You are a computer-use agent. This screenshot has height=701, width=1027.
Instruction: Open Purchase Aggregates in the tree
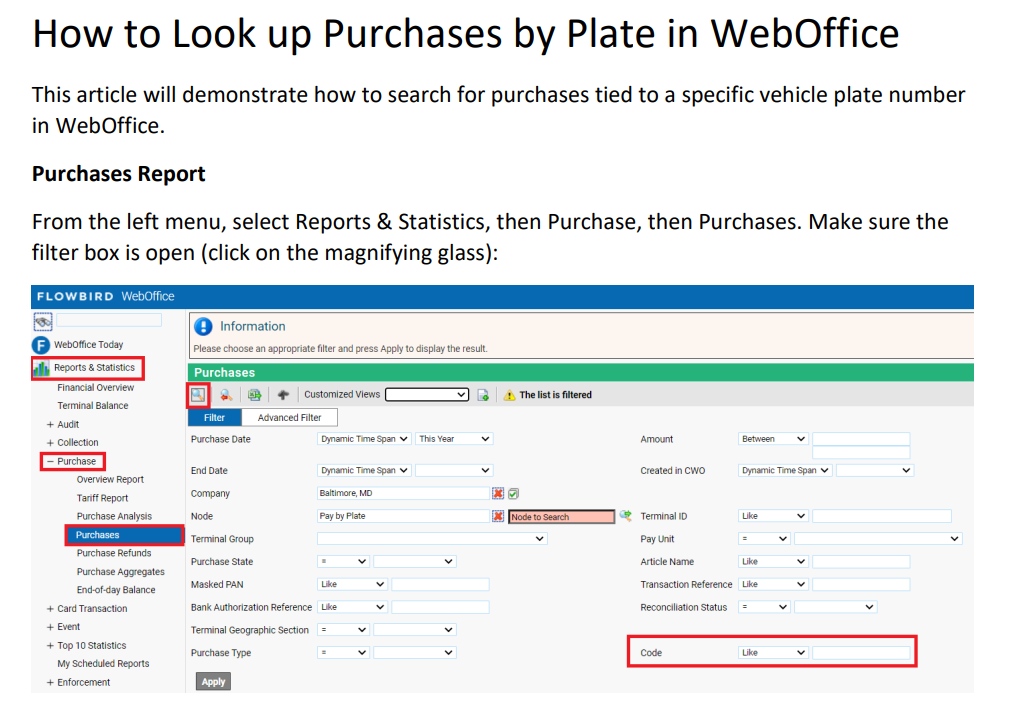pyautogui.click(x=121, y=572)
